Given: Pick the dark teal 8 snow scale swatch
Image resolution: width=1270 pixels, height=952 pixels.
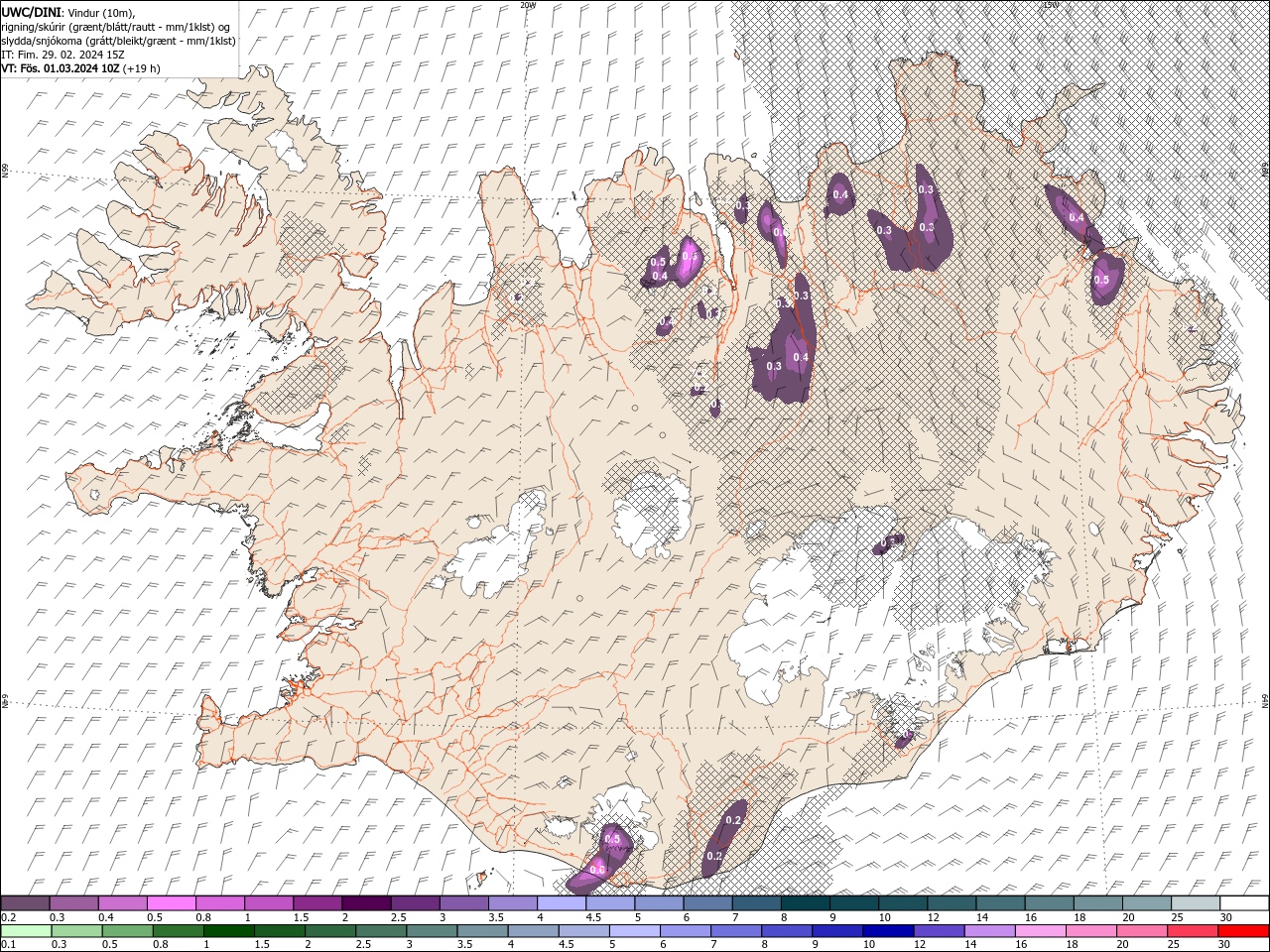Looking at the screenshot, I should [x=805, y=903].
